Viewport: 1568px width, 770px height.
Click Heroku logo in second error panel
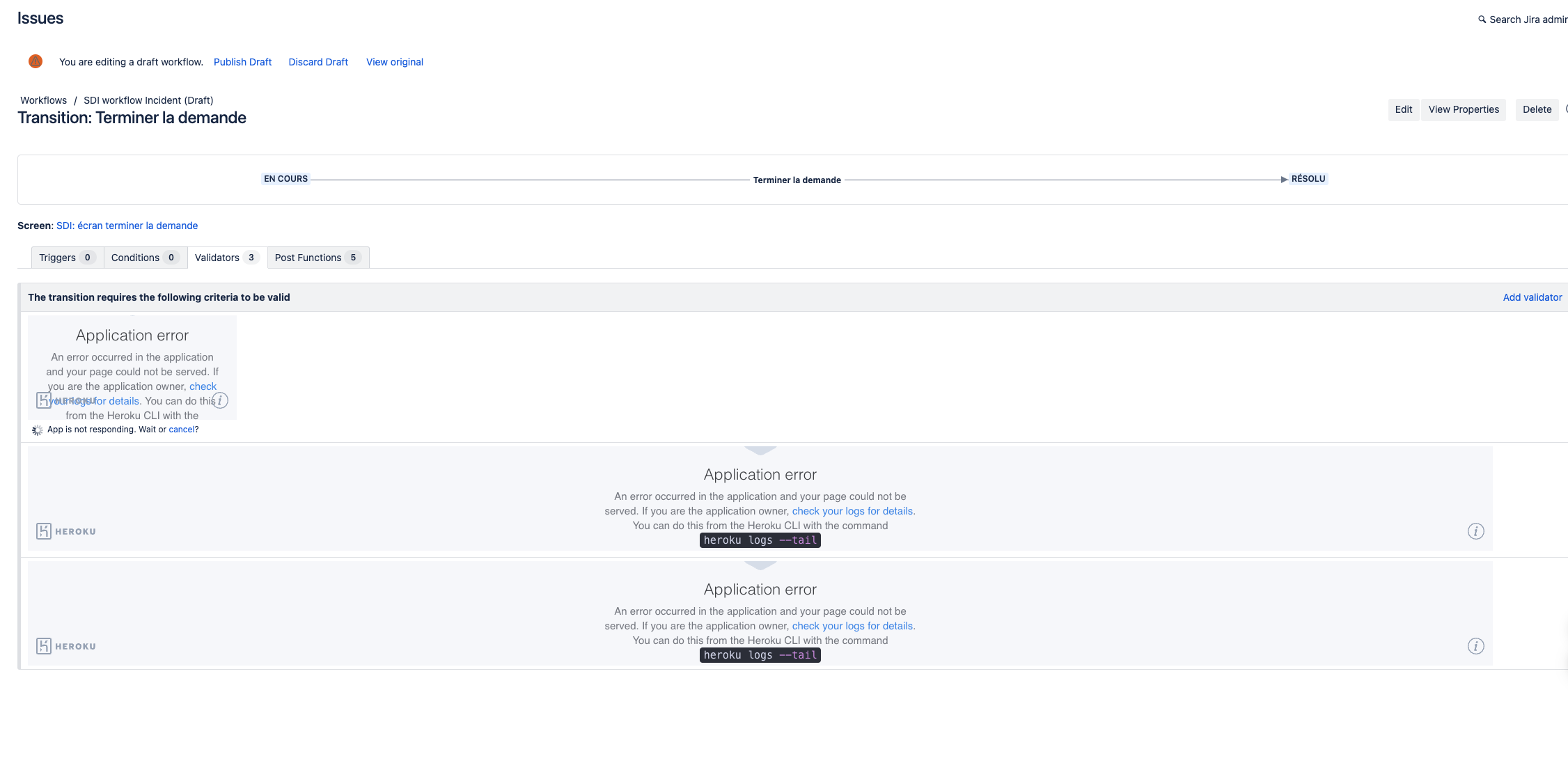point(66,531)
